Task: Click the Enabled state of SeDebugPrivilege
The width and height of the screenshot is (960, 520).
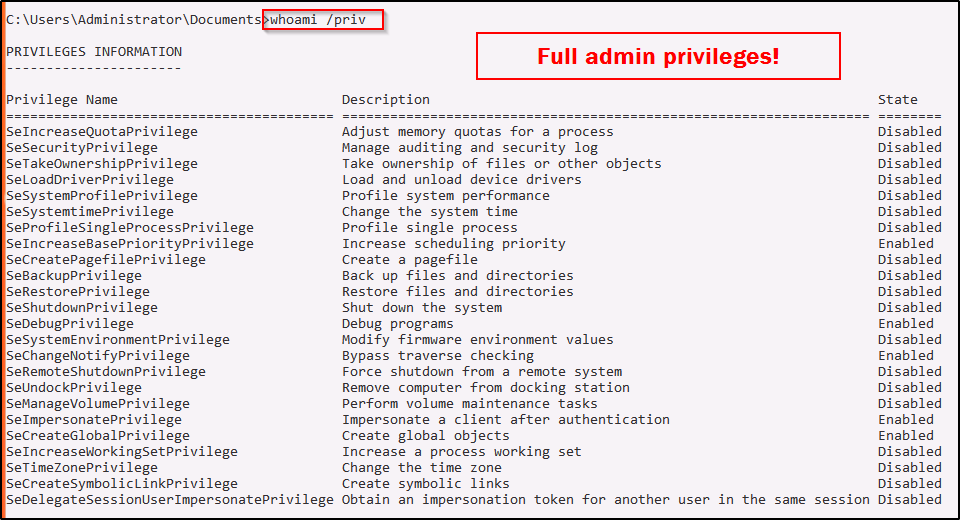Action: [x=905, y=323]
